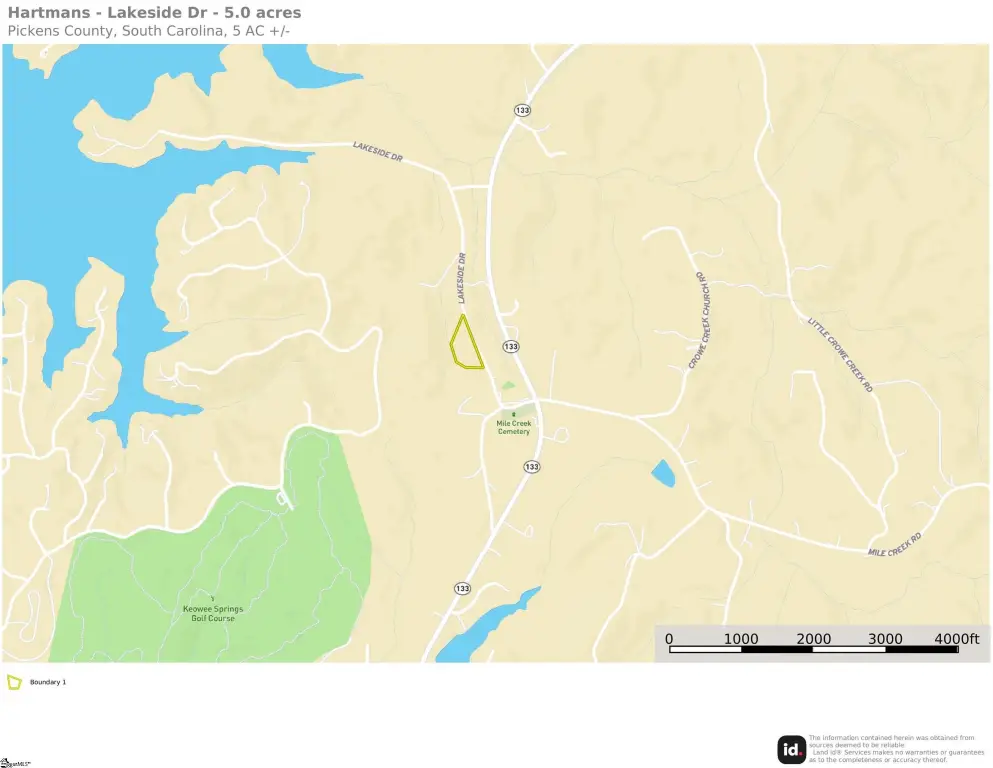Click the vertical Lakeside Dr label above the parcel
Screen dimensions: 993x768
click(x=462, y=278)
